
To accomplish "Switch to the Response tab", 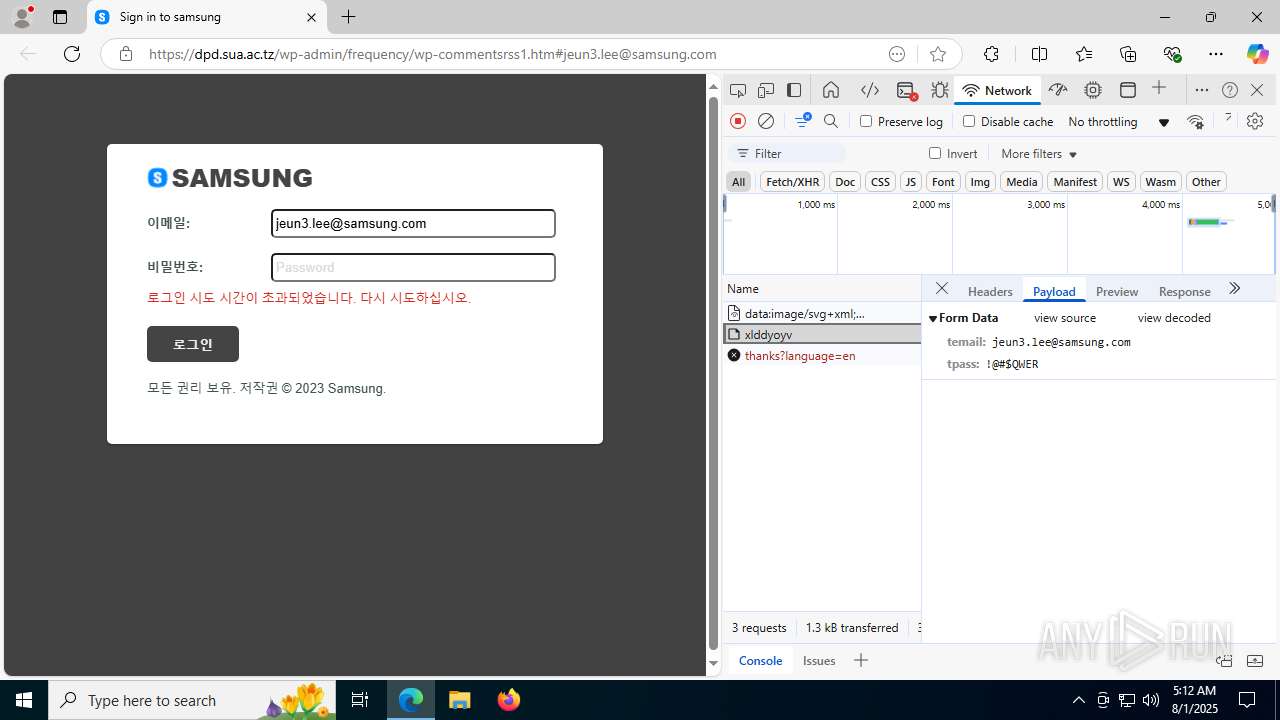I will [1184, 291].
